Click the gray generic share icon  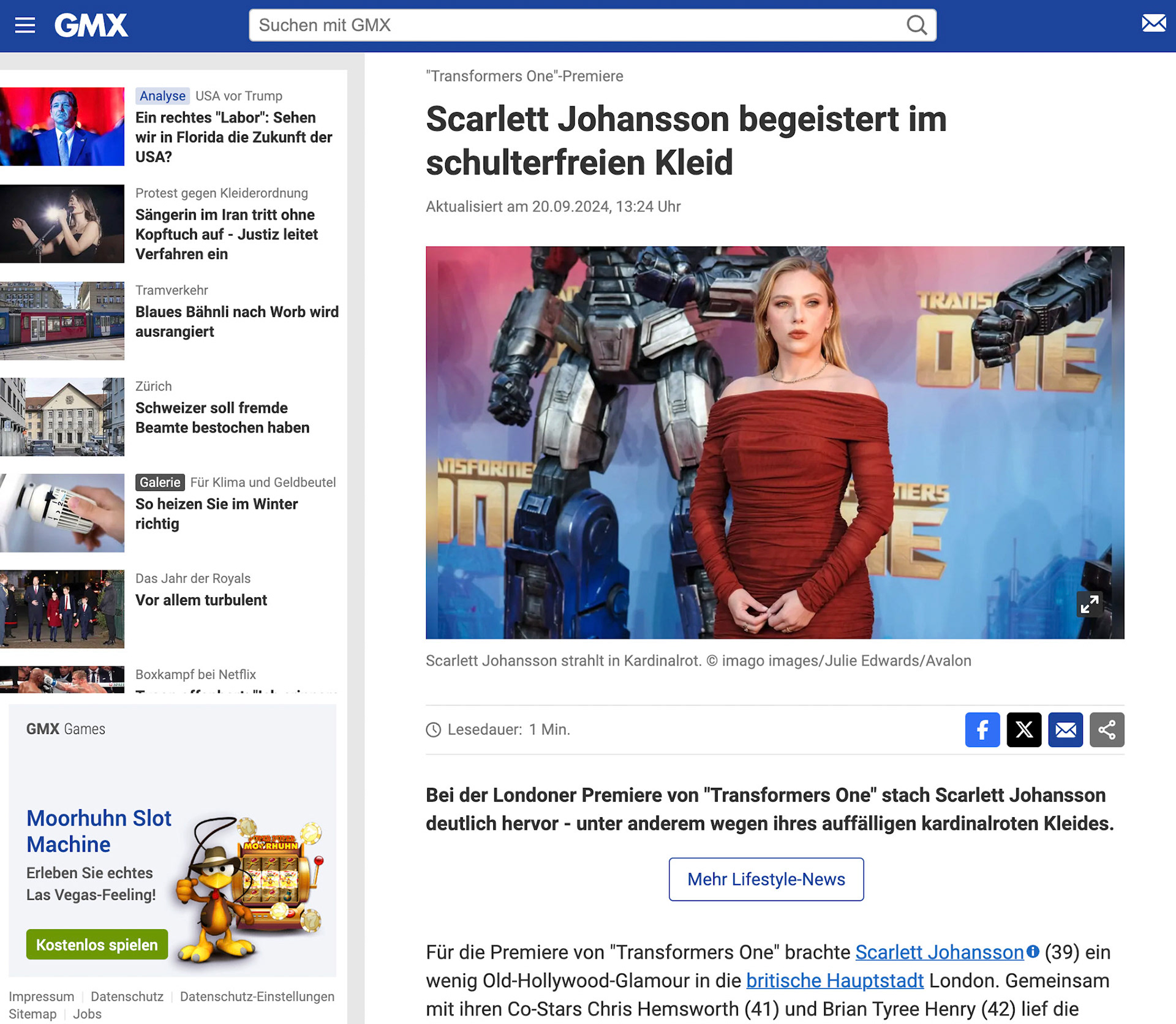click(1107, 729)
